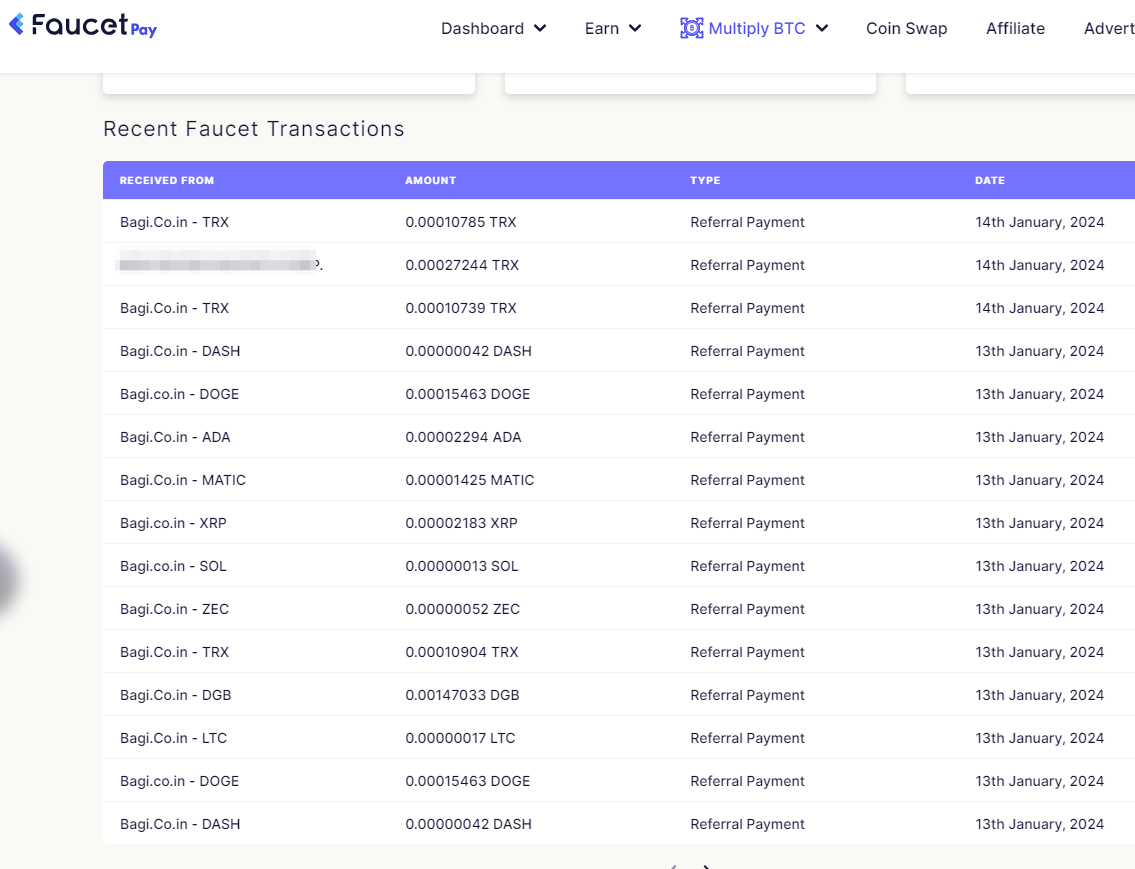
Task: Click the AMOUNT column header
Action: (430, 180)
